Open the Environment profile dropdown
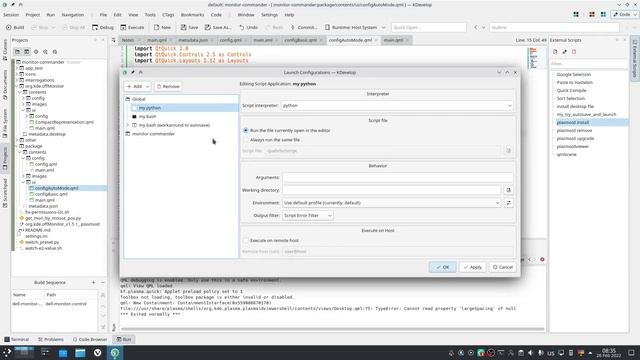This screenshot has height=360, width=640. tap(391, 203)
